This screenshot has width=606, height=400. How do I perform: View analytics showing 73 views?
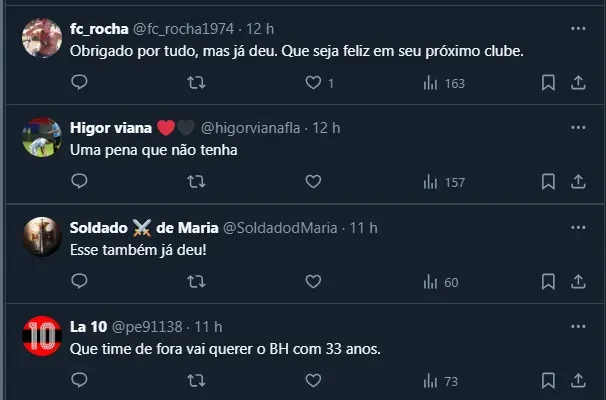(441, 380)
